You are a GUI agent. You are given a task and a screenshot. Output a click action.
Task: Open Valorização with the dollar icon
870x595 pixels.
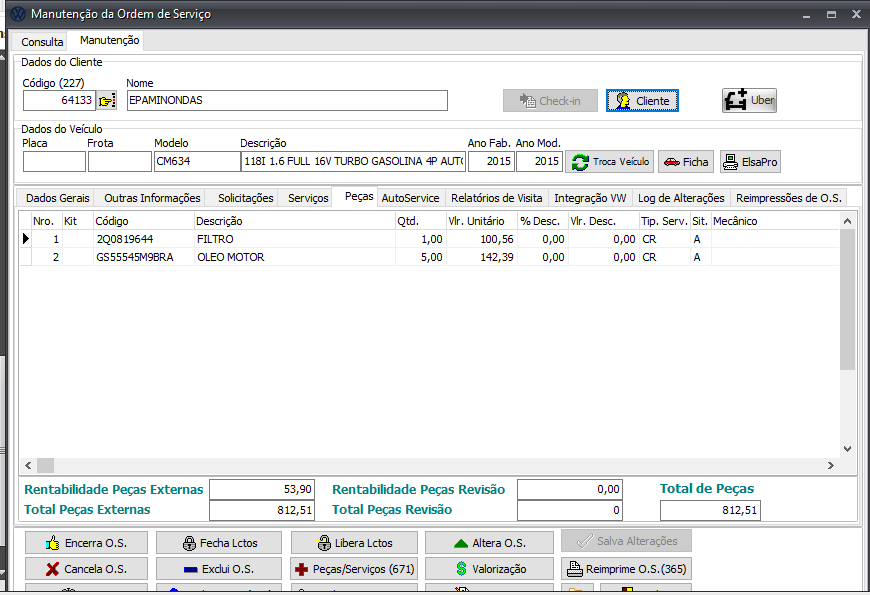click(x=489, y=569)
